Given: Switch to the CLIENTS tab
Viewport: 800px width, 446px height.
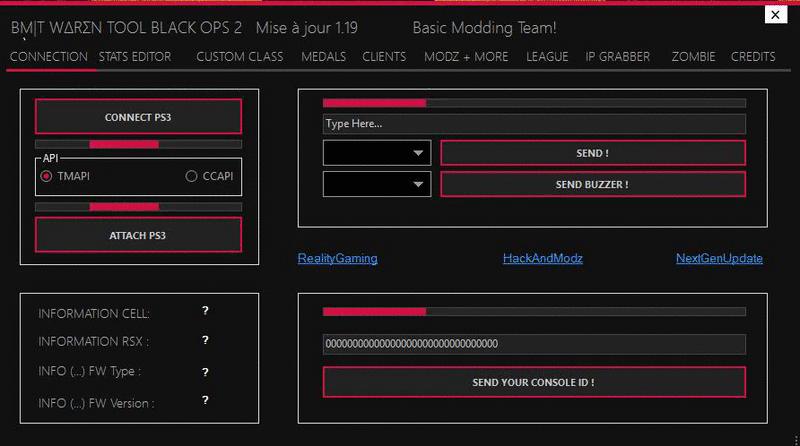Looking at the screenshot, I should [x=384, y=57].
